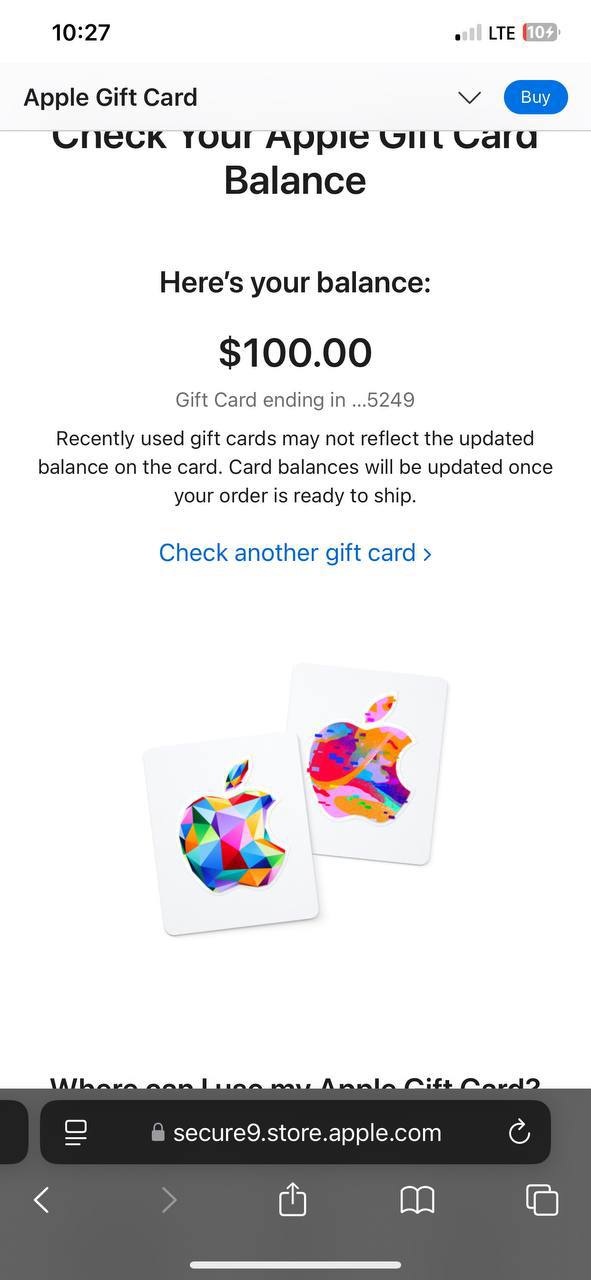Screen dimensions: 591x1280
Task: Tap the home indicator bar at bottom
Action: point(295,1265)
